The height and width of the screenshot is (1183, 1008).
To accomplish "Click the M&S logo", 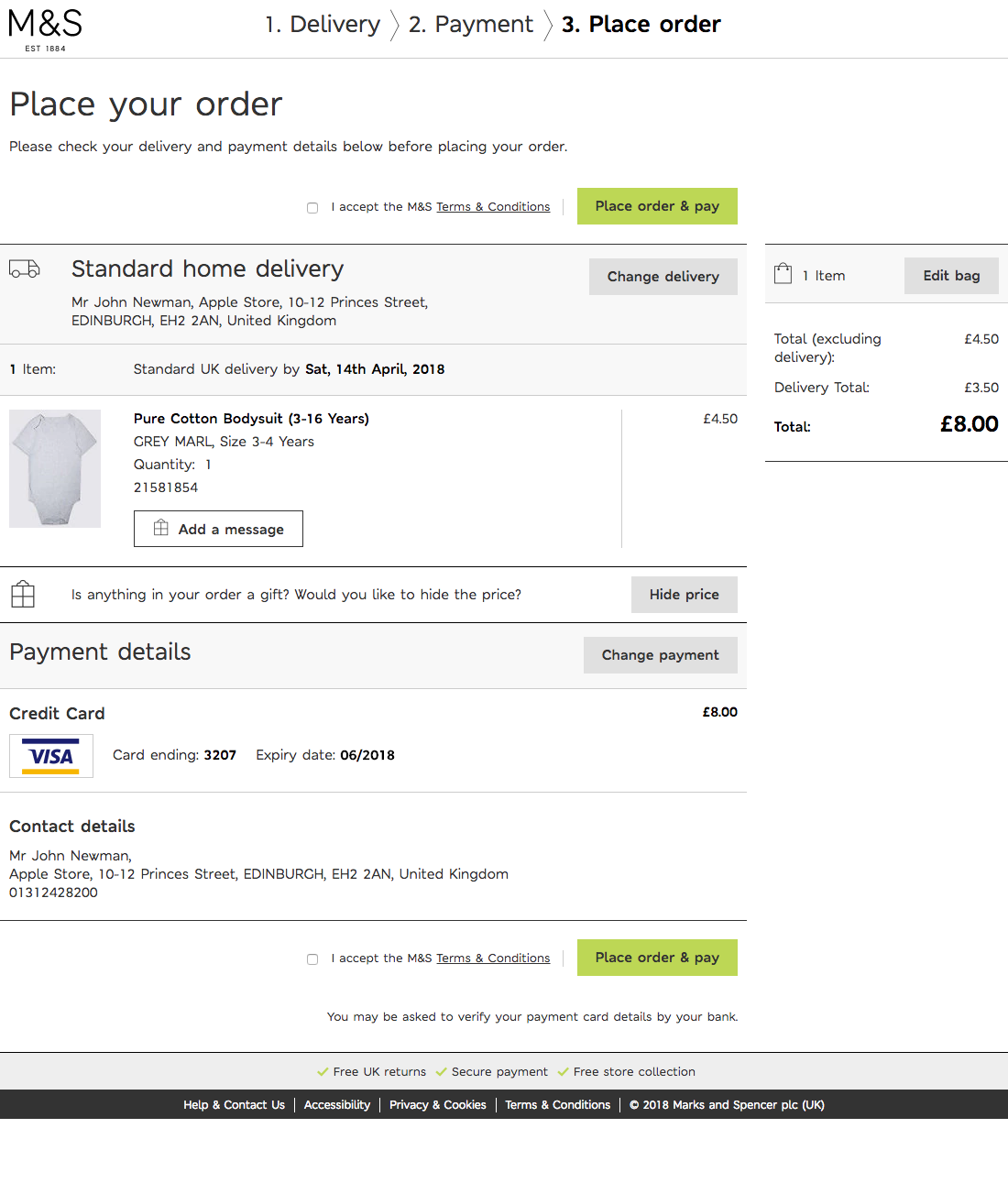I will (43, 27).
